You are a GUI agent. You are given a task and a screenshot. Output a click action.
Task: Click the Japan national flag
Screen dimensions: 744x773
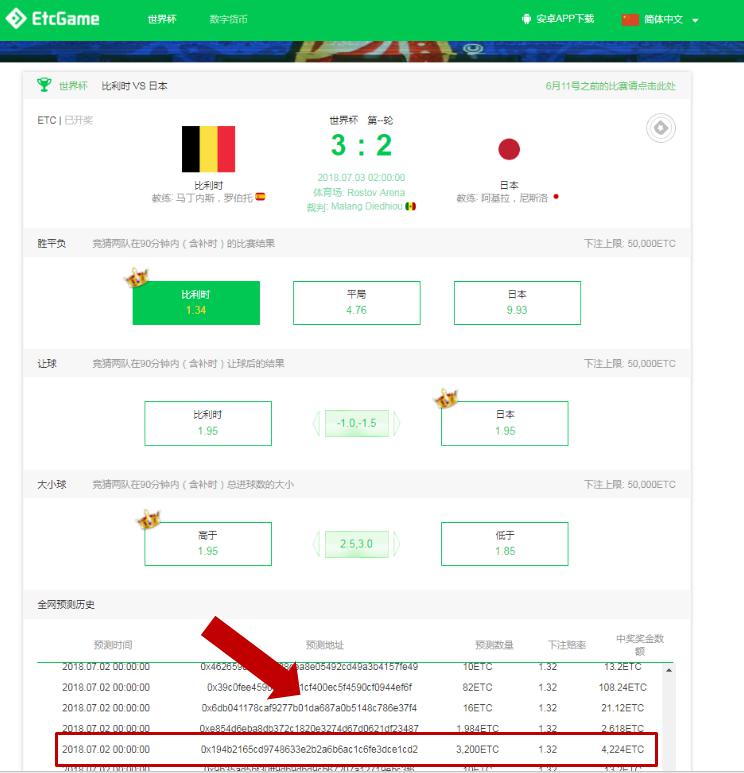coord(509,150)
